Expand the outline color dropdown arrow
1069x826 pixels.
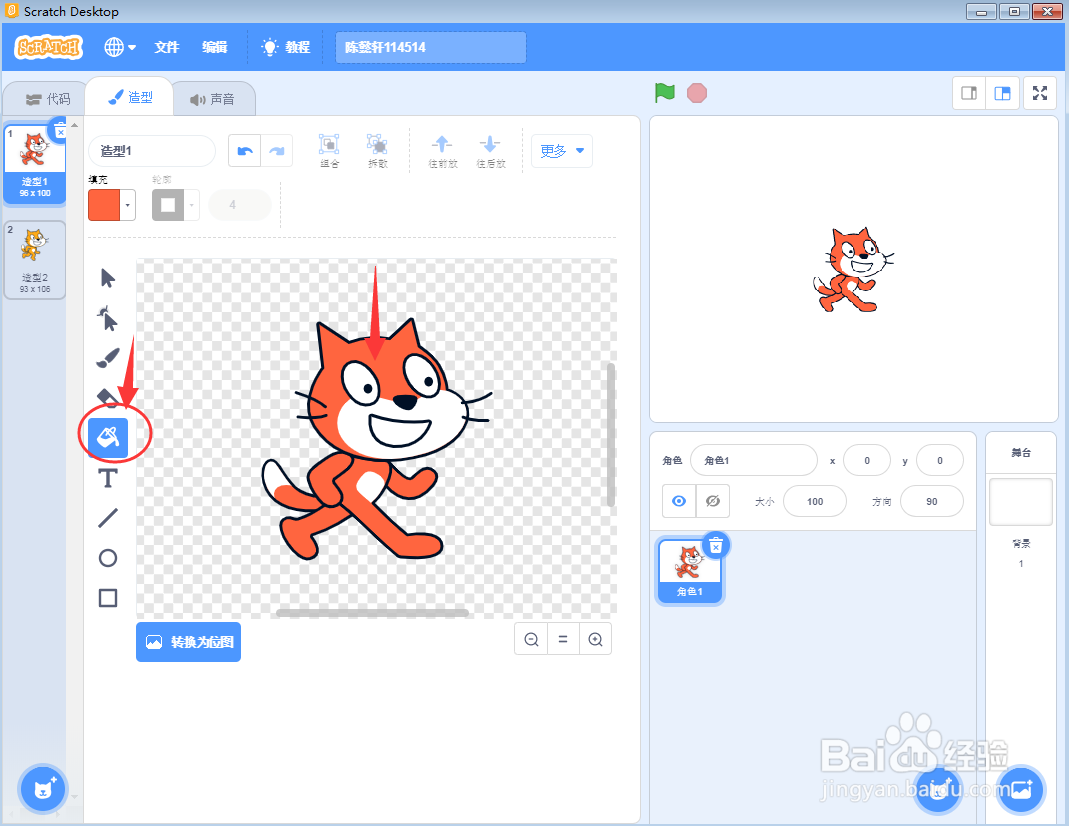click(x=192, y=205)
